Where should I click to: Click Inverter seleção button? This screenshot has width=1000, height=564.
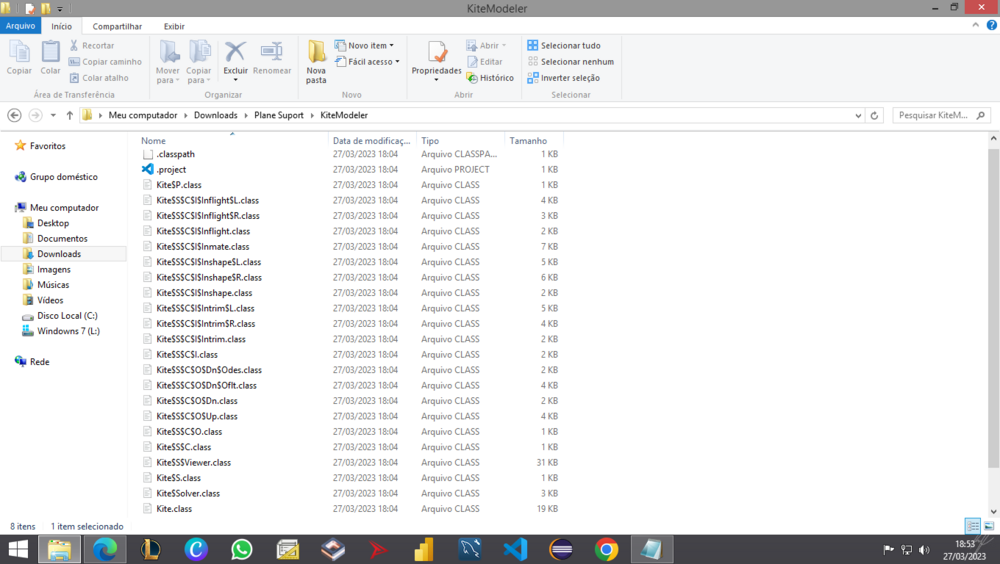(564, 78)
